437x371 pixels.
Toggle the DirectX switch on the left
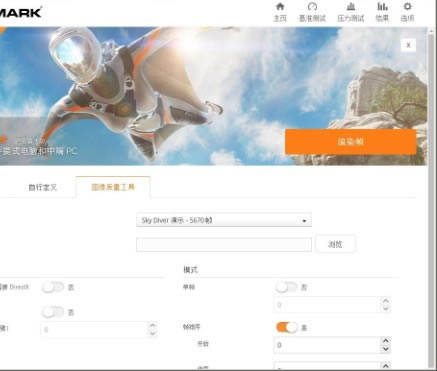point(53,287)
